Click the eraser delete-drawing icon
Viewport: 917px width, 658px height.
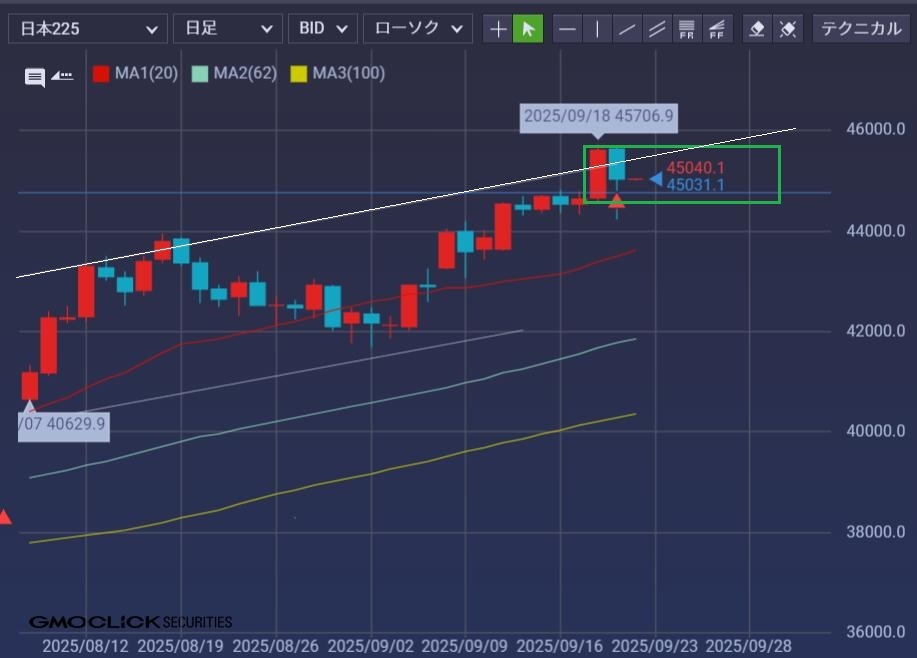(757, 29)
